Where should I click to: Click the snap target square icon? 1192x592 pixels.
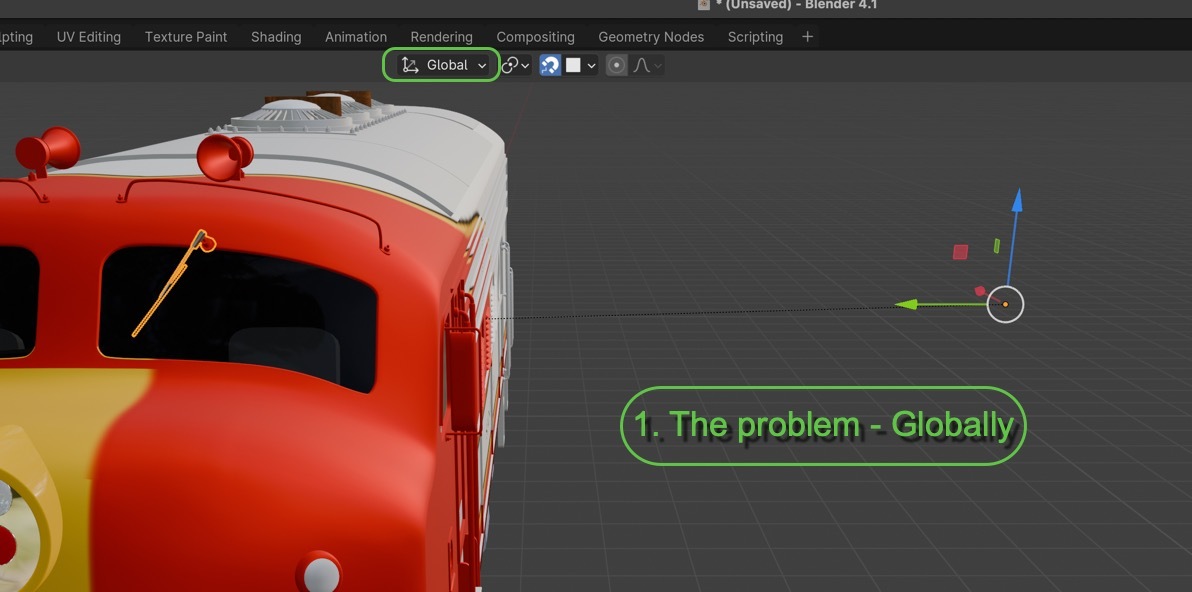coord(573,65)
